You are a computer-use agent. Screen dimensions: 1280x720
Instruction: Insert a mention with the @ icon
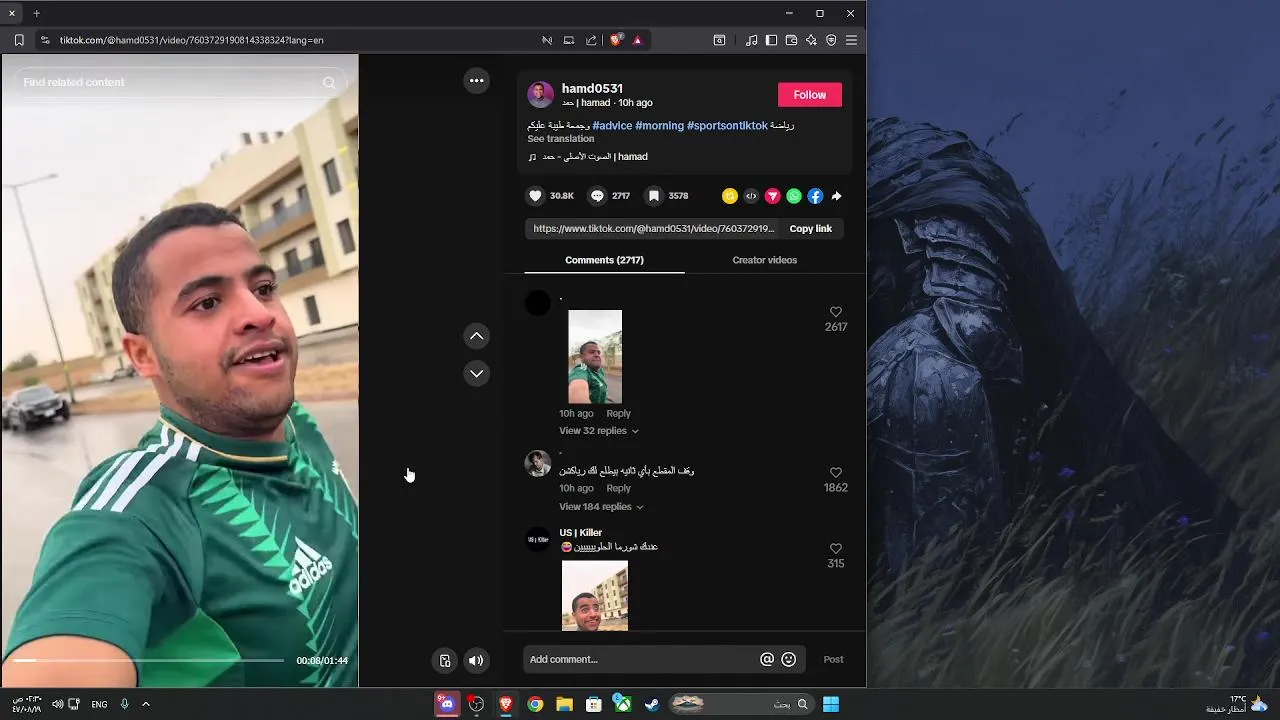click(x=767, y=659)
